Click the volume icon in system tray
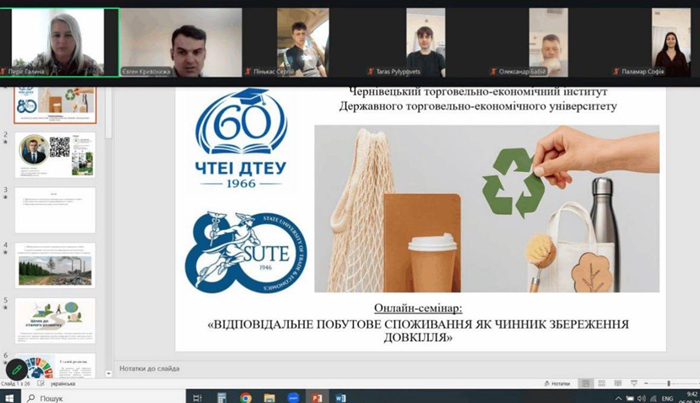700x403 pixels. tap(642, 399)
